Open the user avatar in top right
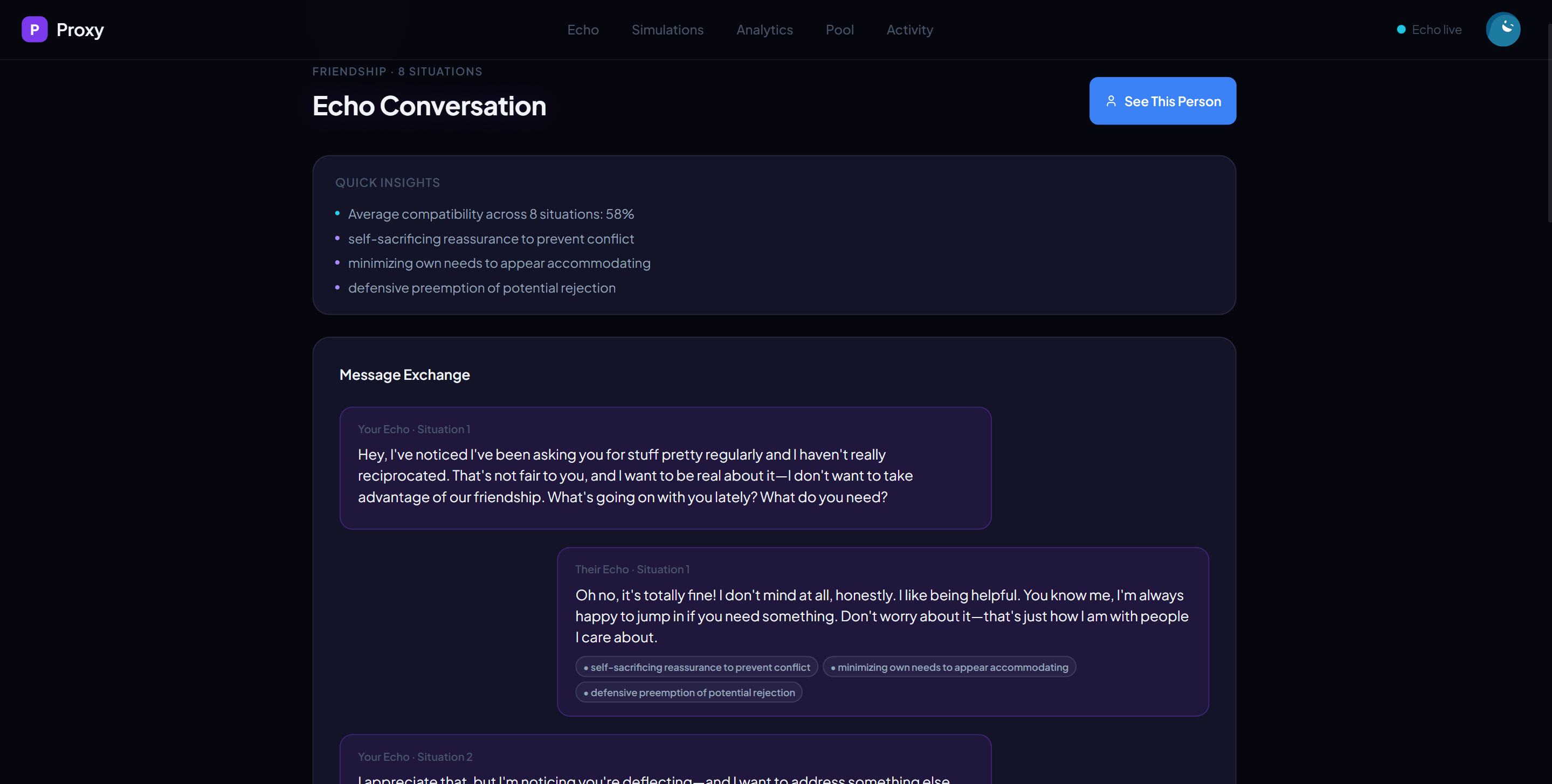The width and height of the screenshot is (1552, 784). [x=1502, y=30]
